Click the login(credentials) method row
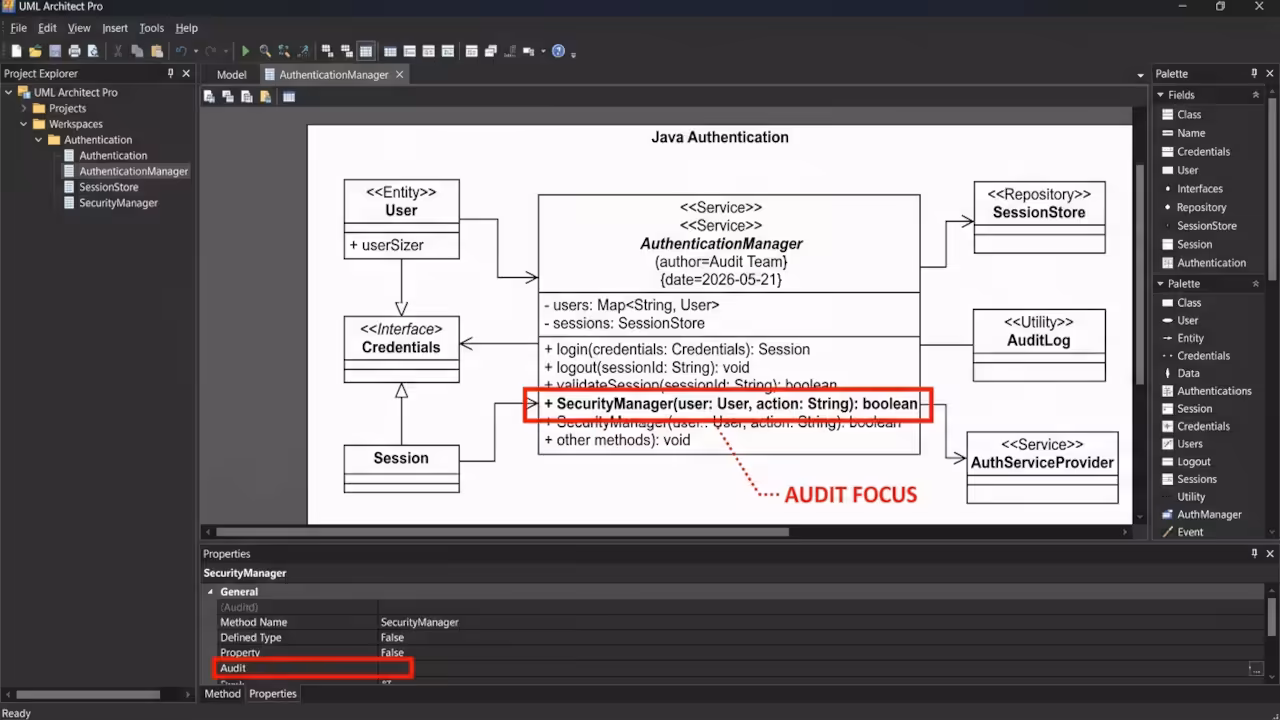The height and width of the screenshot is (720, 1280). coord(677,349)
